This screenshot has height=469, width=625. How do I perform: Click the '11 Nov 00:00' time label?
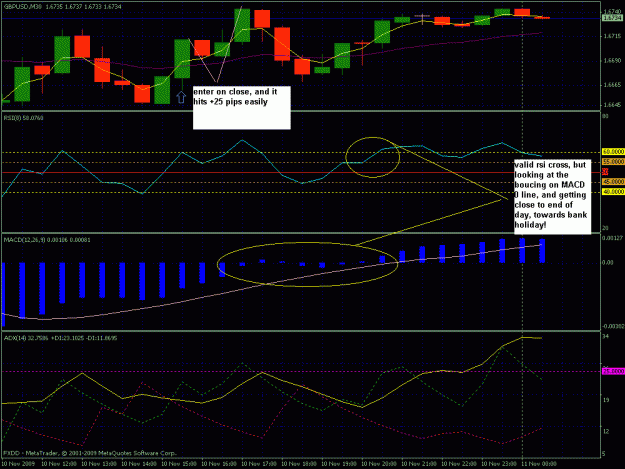tap(539, 464)
